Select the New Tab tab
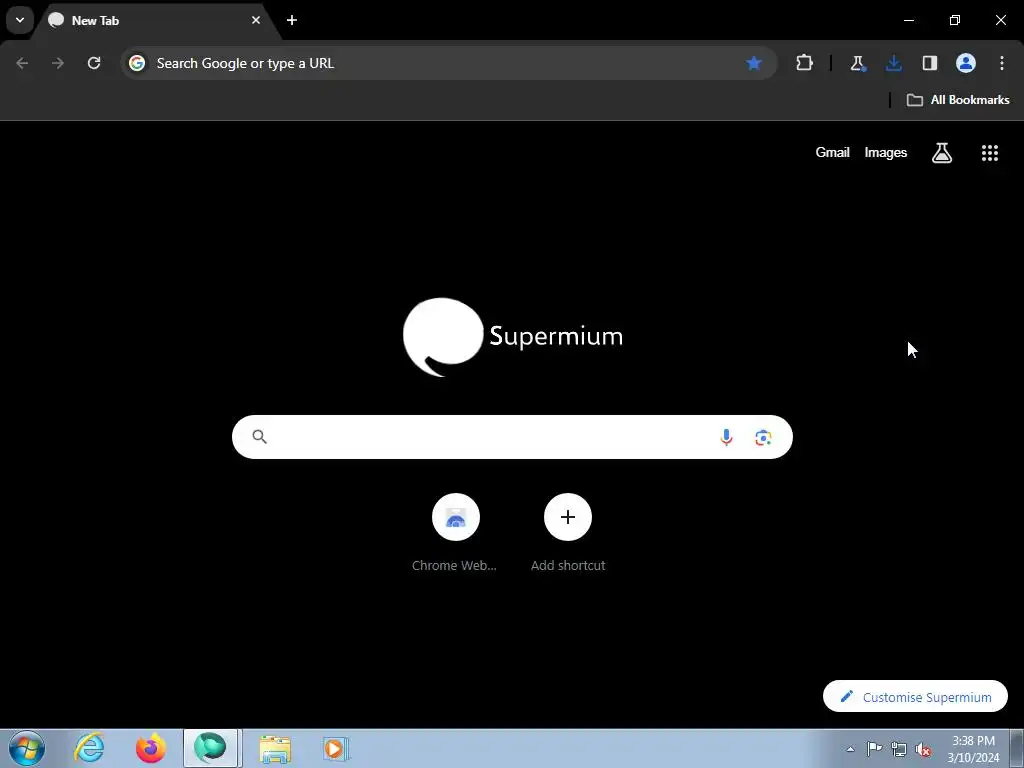The height and width of the screenshot is (768, 1024). [153, 20]
